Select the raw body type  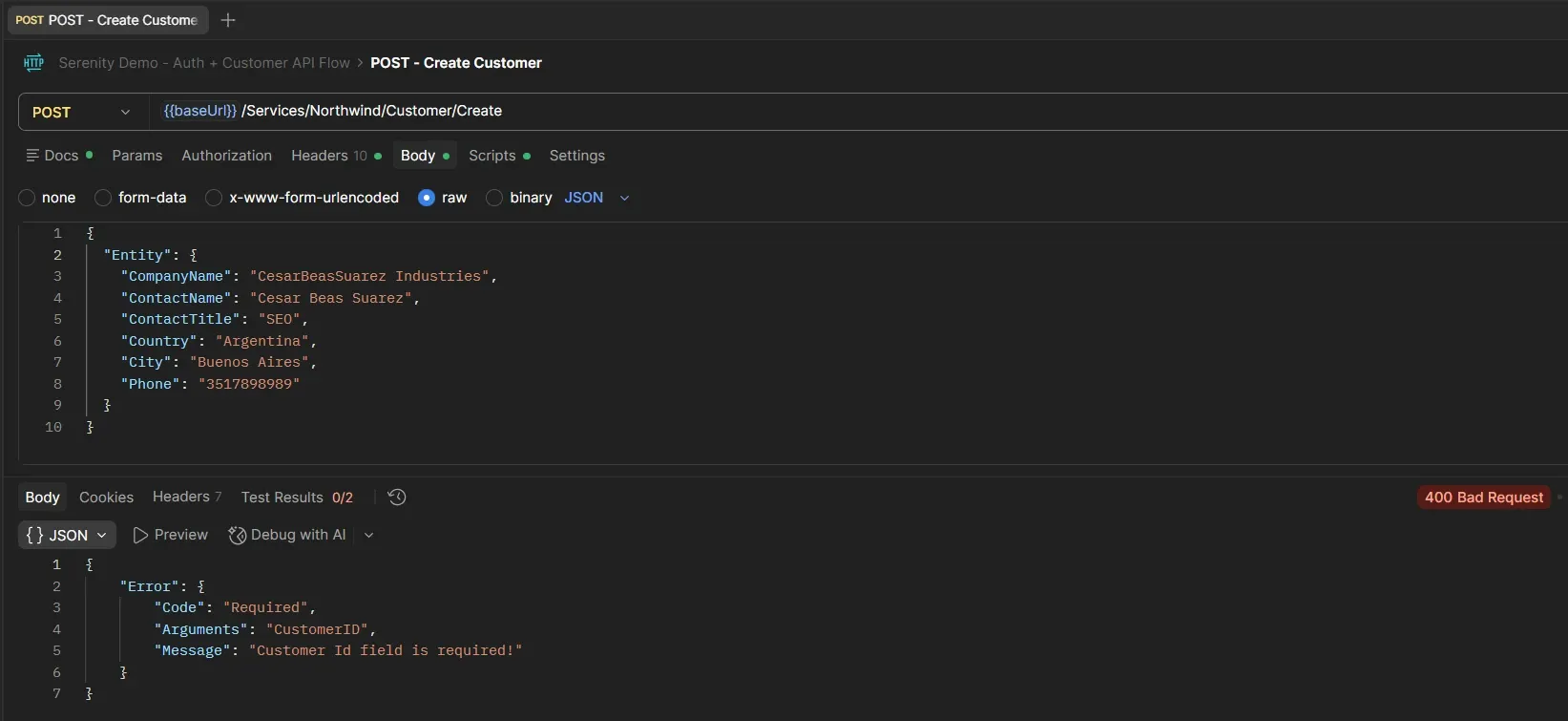[x=427, y=198]
